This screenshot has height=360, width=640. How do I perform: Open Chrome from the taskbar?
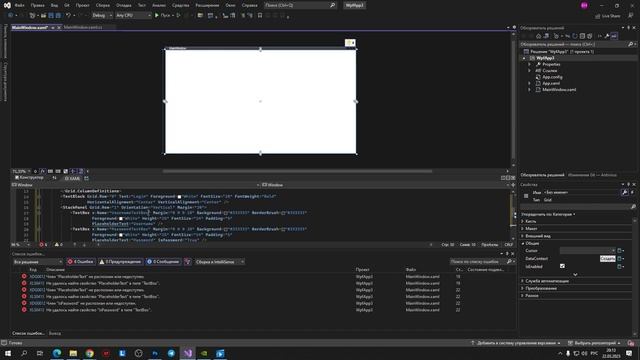89,353
